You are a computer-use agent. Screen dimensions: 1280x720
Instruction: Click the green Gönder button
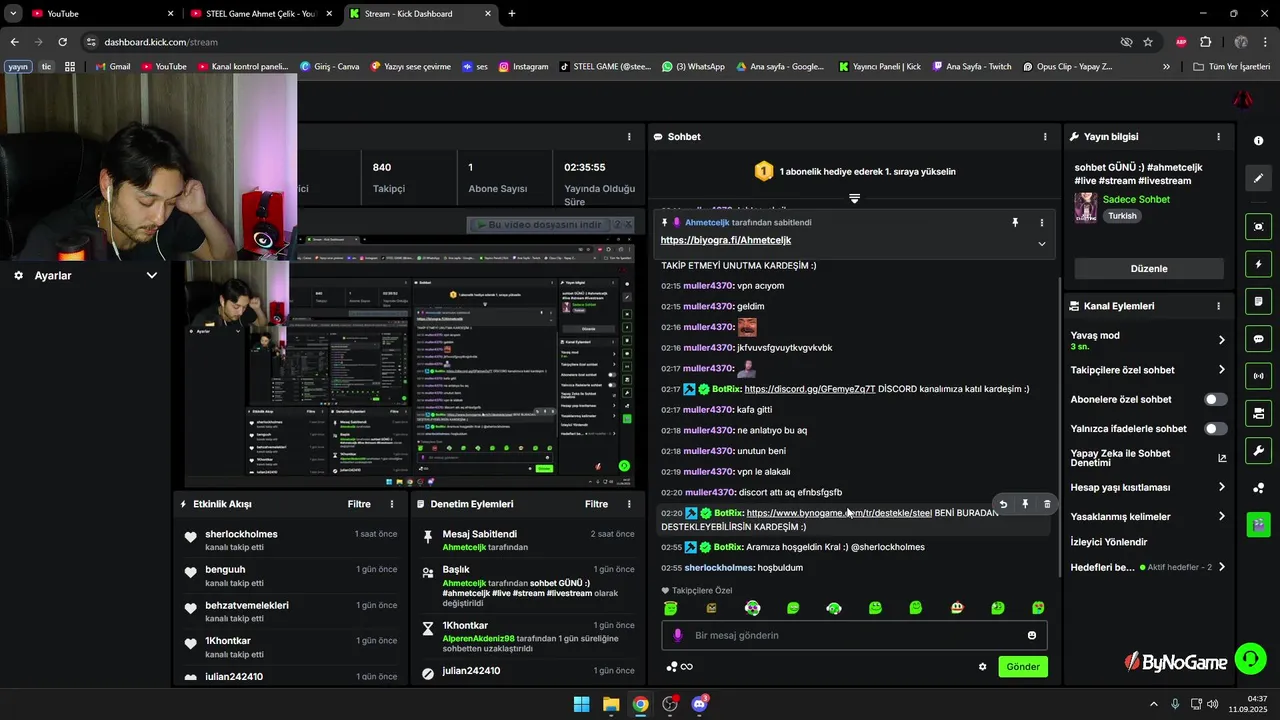point(1023,667)
